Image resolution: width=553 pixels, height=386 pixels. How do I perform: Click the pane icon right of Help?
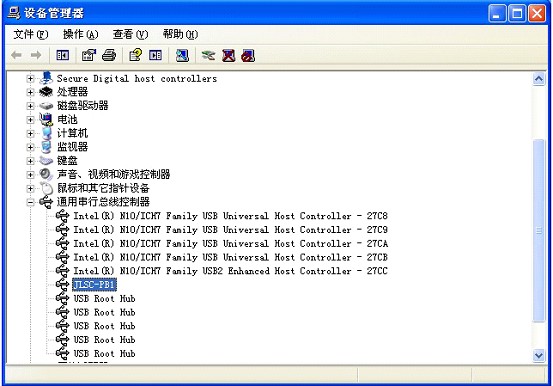(156, 55)
